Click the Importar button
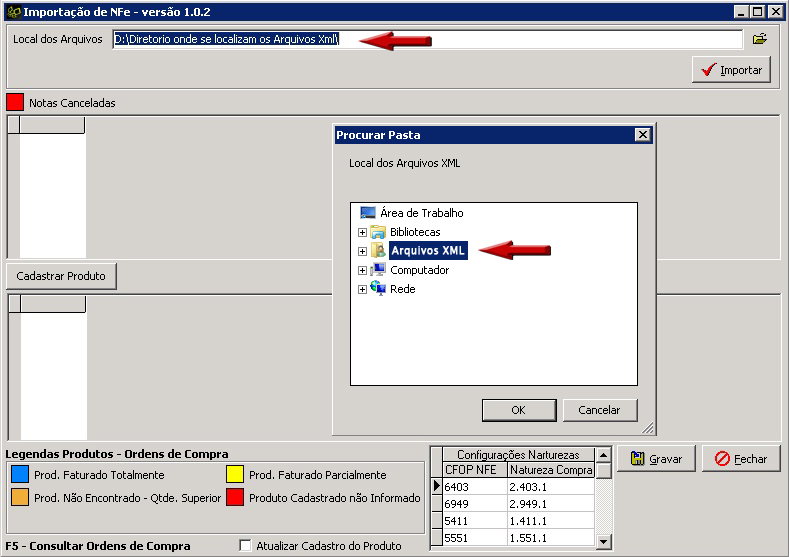The height and width of the screenshot is (557, 789). coord(731,70)
